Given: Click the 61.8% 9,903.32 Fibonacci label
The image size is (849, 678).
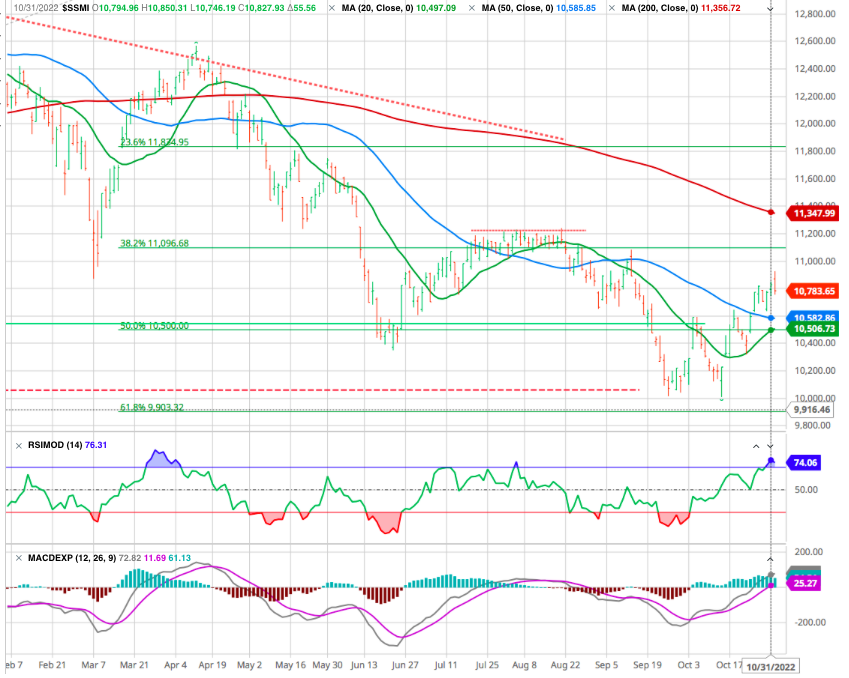Looking at the screenshot, I should [x=151, y=407].
